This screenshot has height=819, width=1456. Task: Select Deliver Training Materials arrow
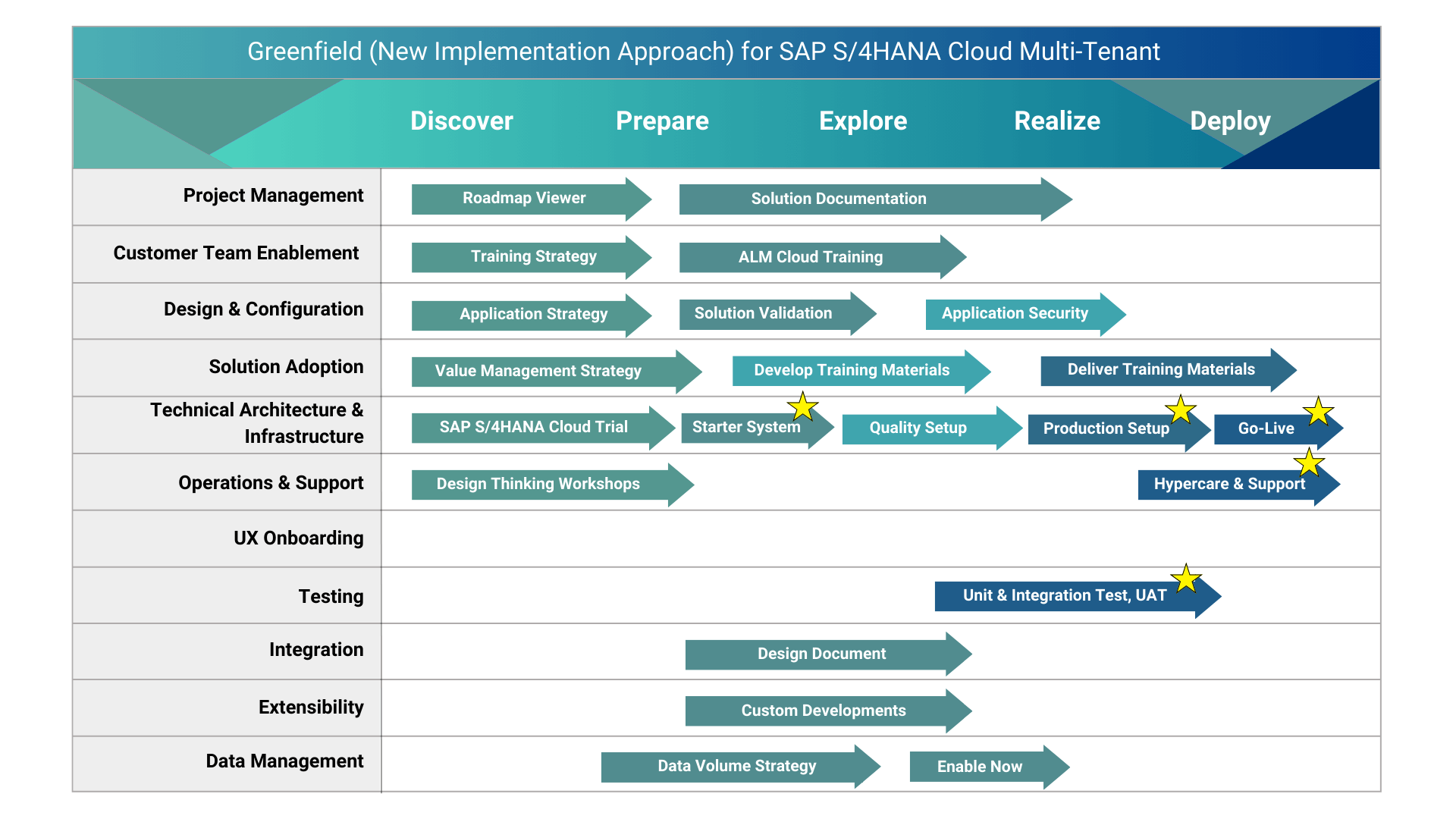point(1169,370)
